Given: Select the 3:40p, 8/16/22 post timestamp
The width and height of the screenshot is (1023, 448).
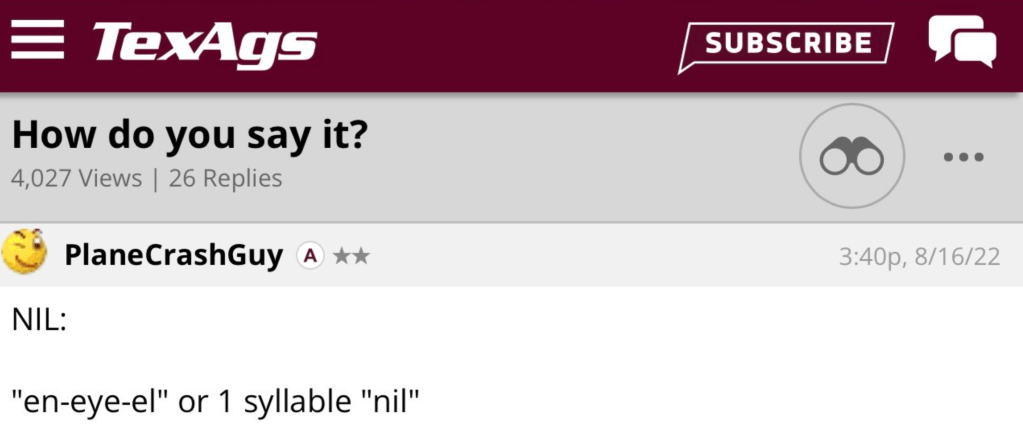Looking at the screenshot, I should coord(919,256).
